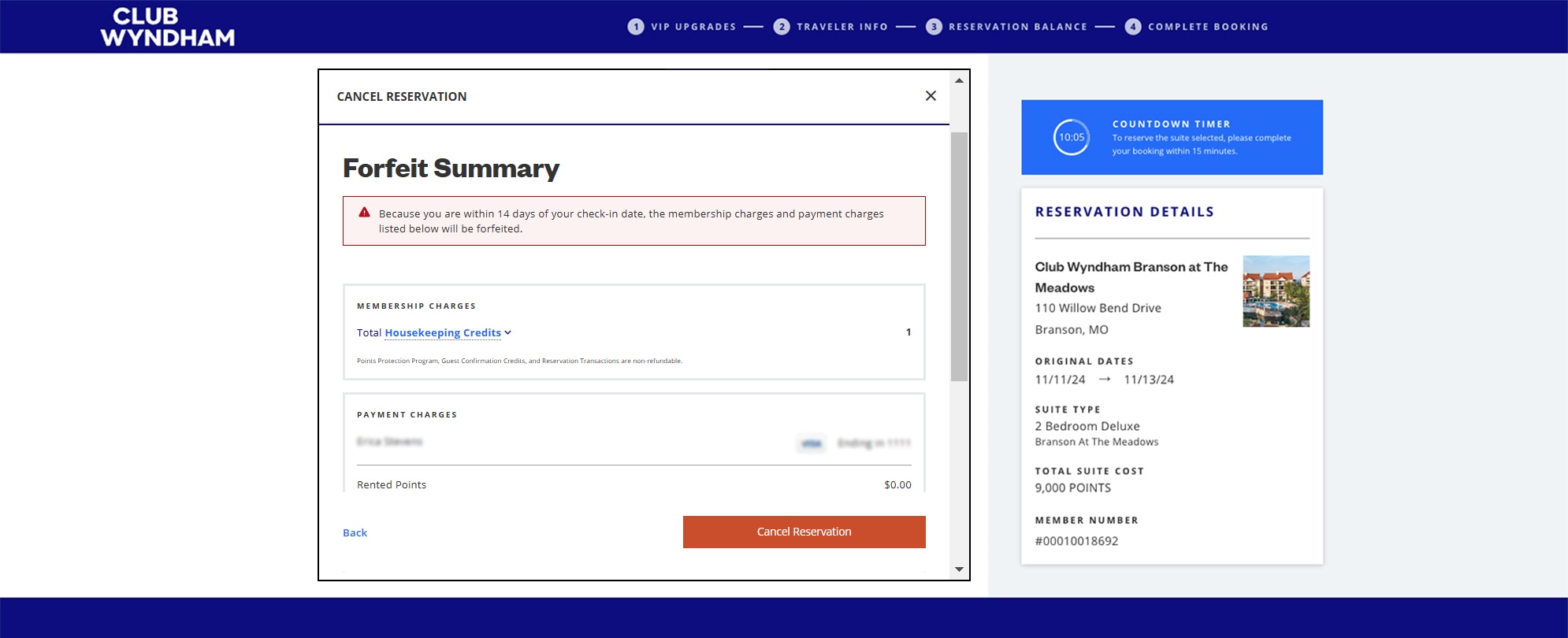Open the Branson resort thumbnail photo

(1276, 291)
